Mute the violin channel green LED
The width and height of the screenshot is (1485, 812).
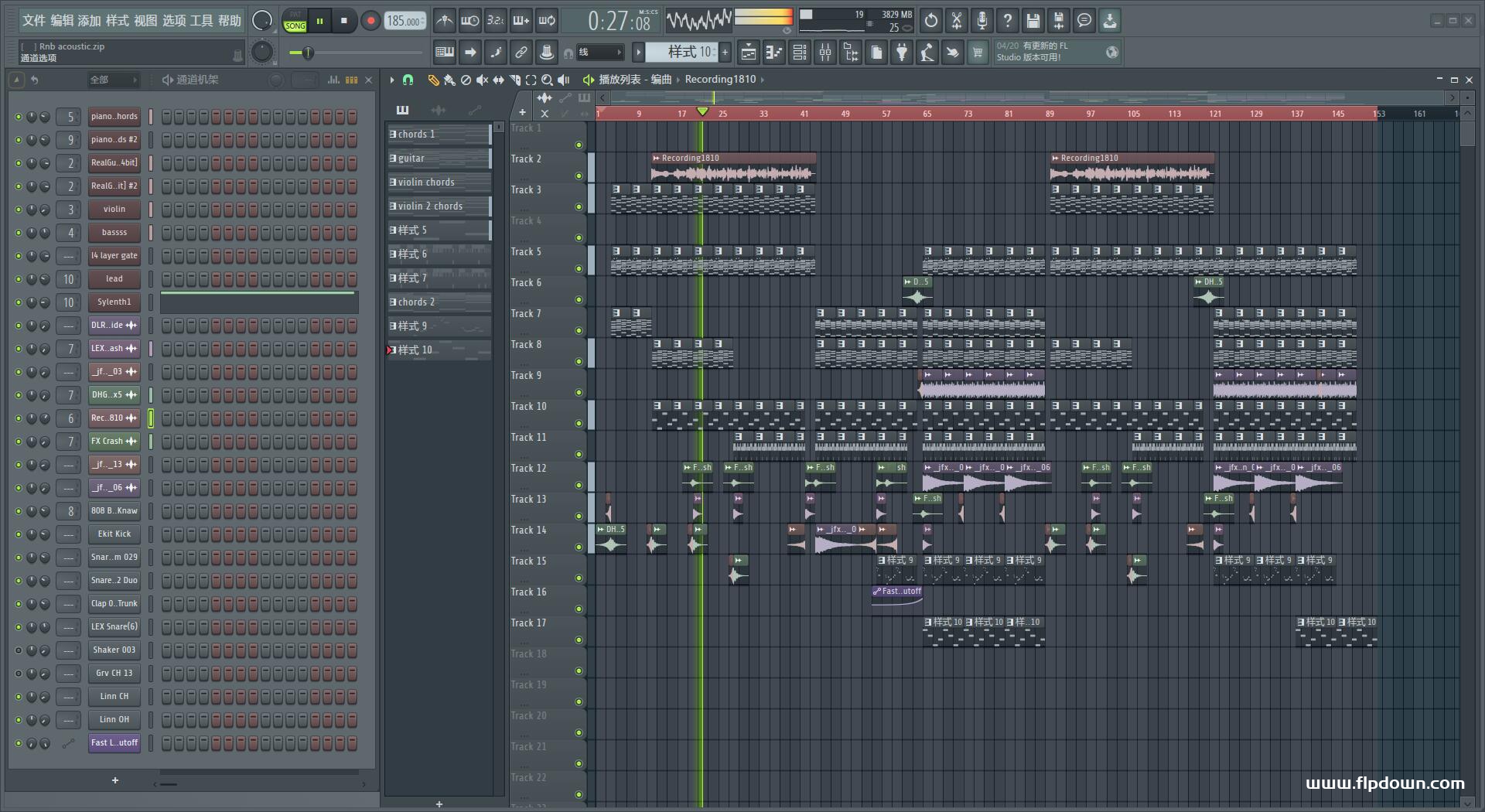19,210
